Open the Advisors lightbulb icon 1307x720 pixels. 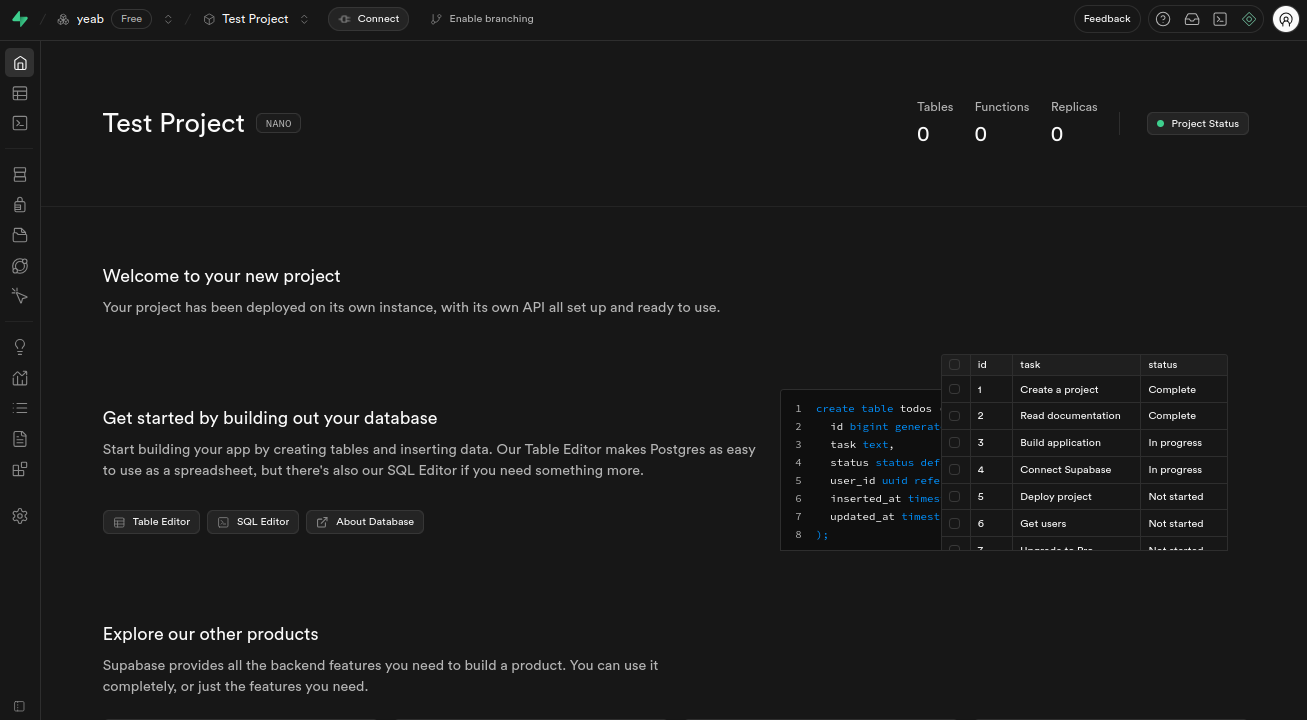(20, 347)
